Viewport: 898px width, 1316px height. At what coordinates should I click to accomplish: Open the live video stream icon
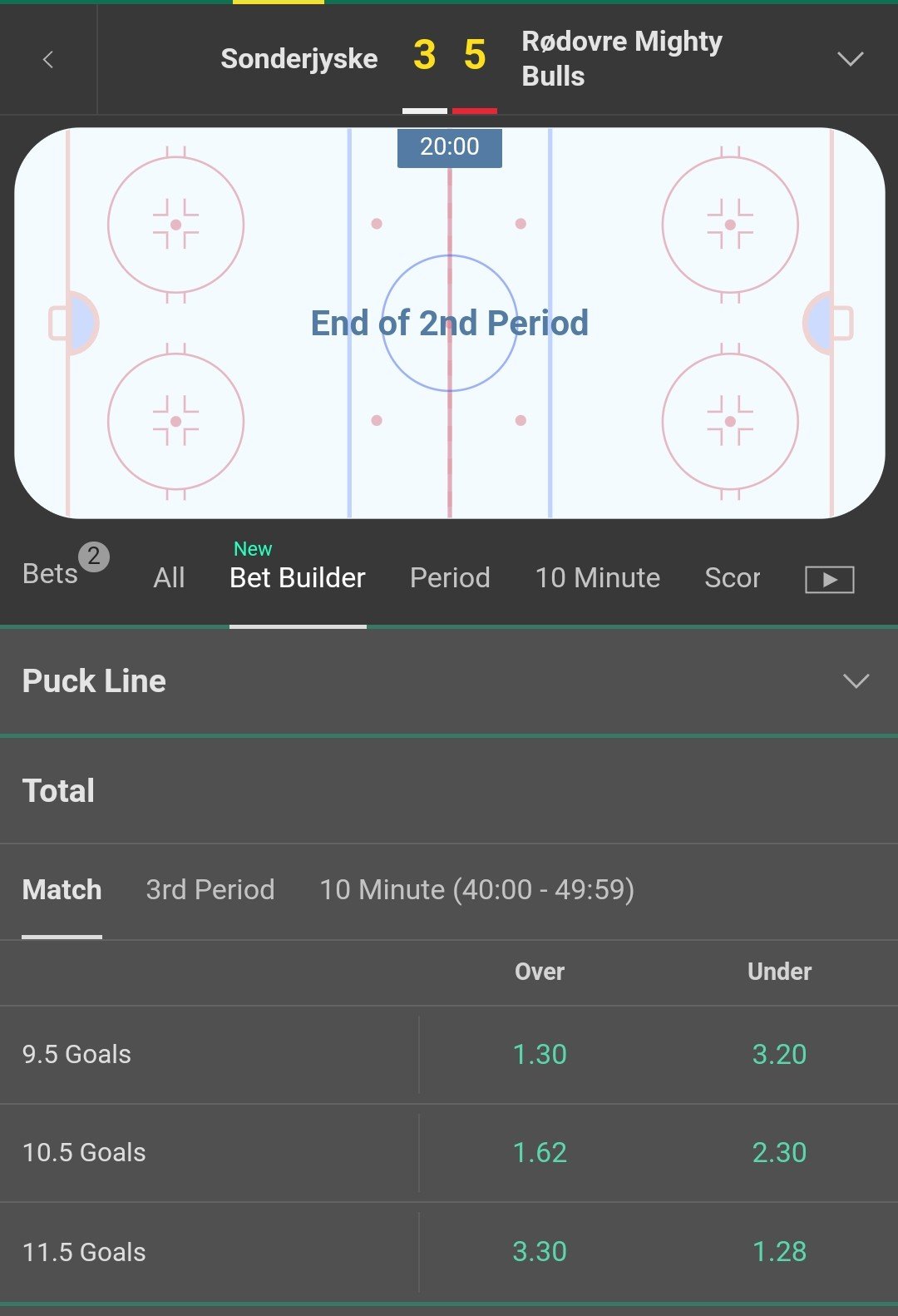tap(829, 579)
